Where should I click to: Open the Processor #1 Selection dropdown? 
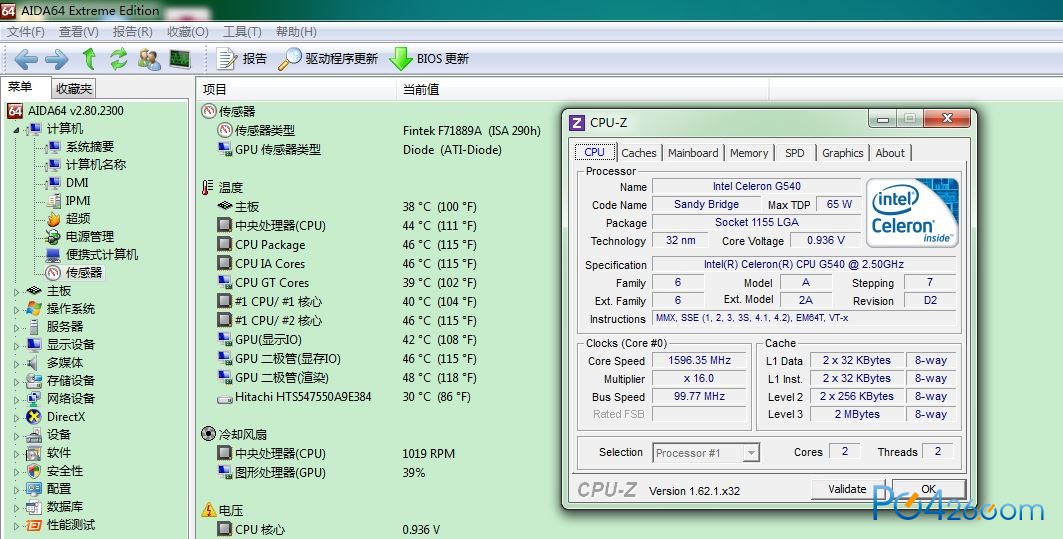coord(706,453)
